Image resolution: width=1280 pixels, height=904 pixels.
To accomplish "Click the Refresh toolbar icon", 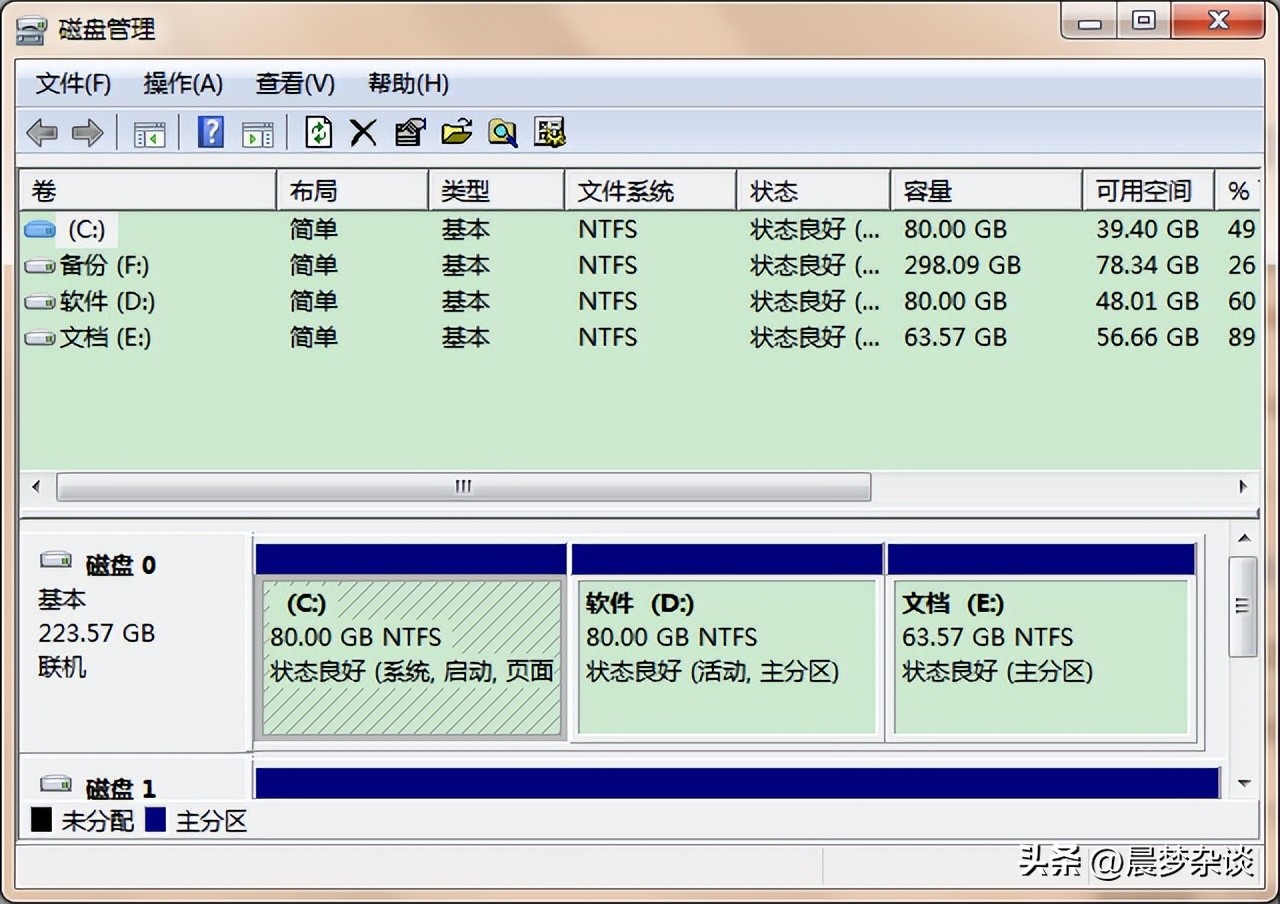I will point(318,132).
